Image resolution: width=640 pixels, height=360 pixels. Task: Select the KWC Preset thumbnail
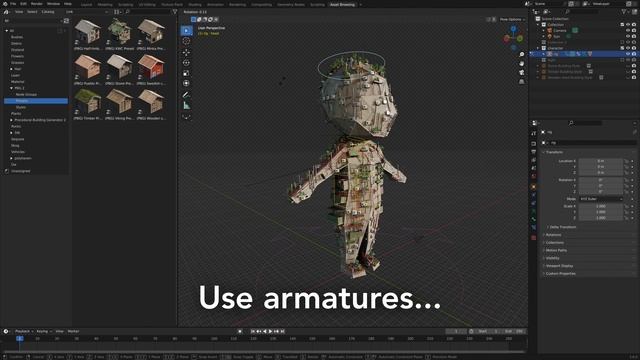click(119, 32)
